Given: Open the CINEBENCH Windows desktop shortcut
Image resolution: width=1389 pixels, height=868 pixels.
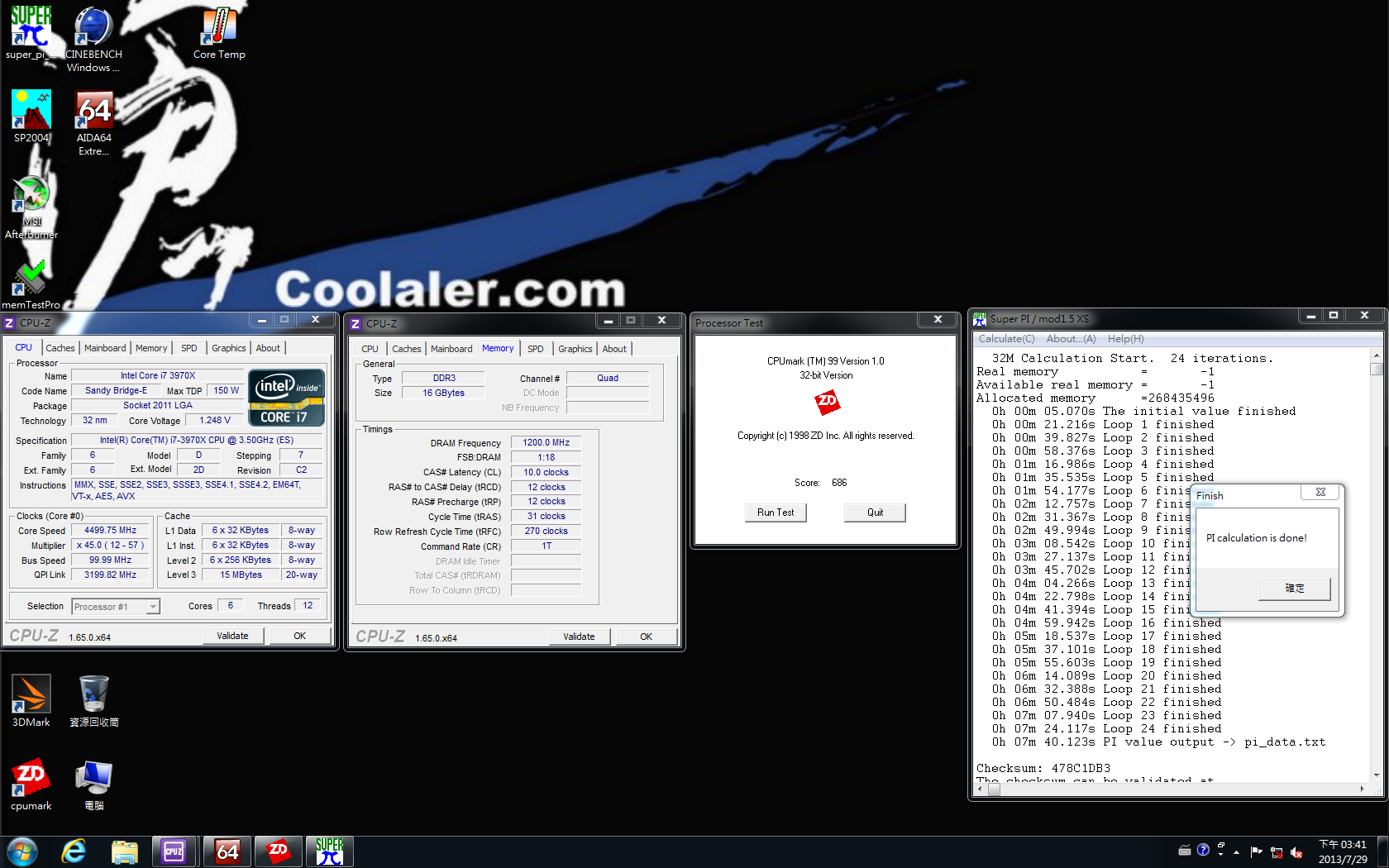Looking at the screenshot, I should point(93,40).
